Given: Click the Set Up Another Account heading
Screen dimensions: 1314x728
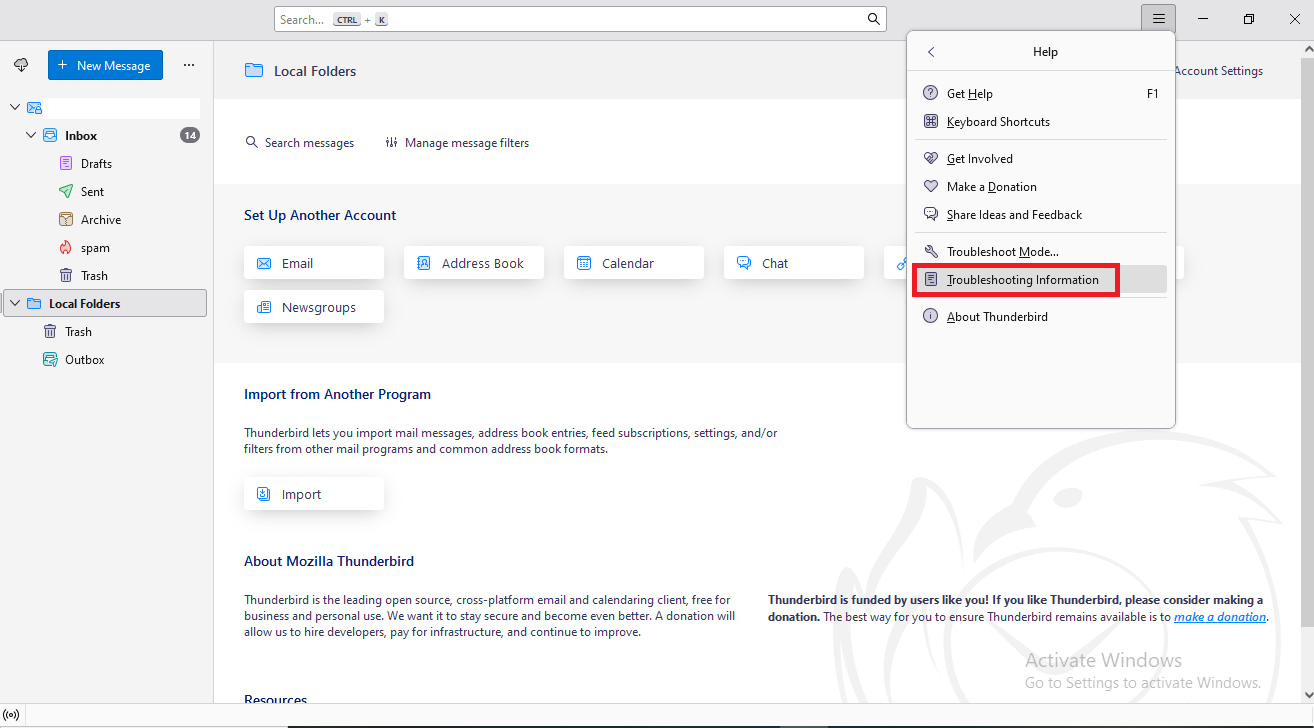Looking at the screenshot, I should (320, 215).
